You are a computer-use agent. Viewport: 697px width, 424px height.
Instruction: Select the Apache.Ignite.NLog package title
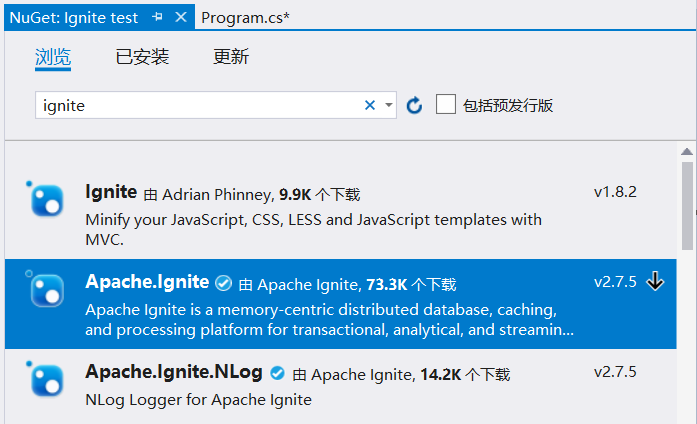tap(174, 372)
